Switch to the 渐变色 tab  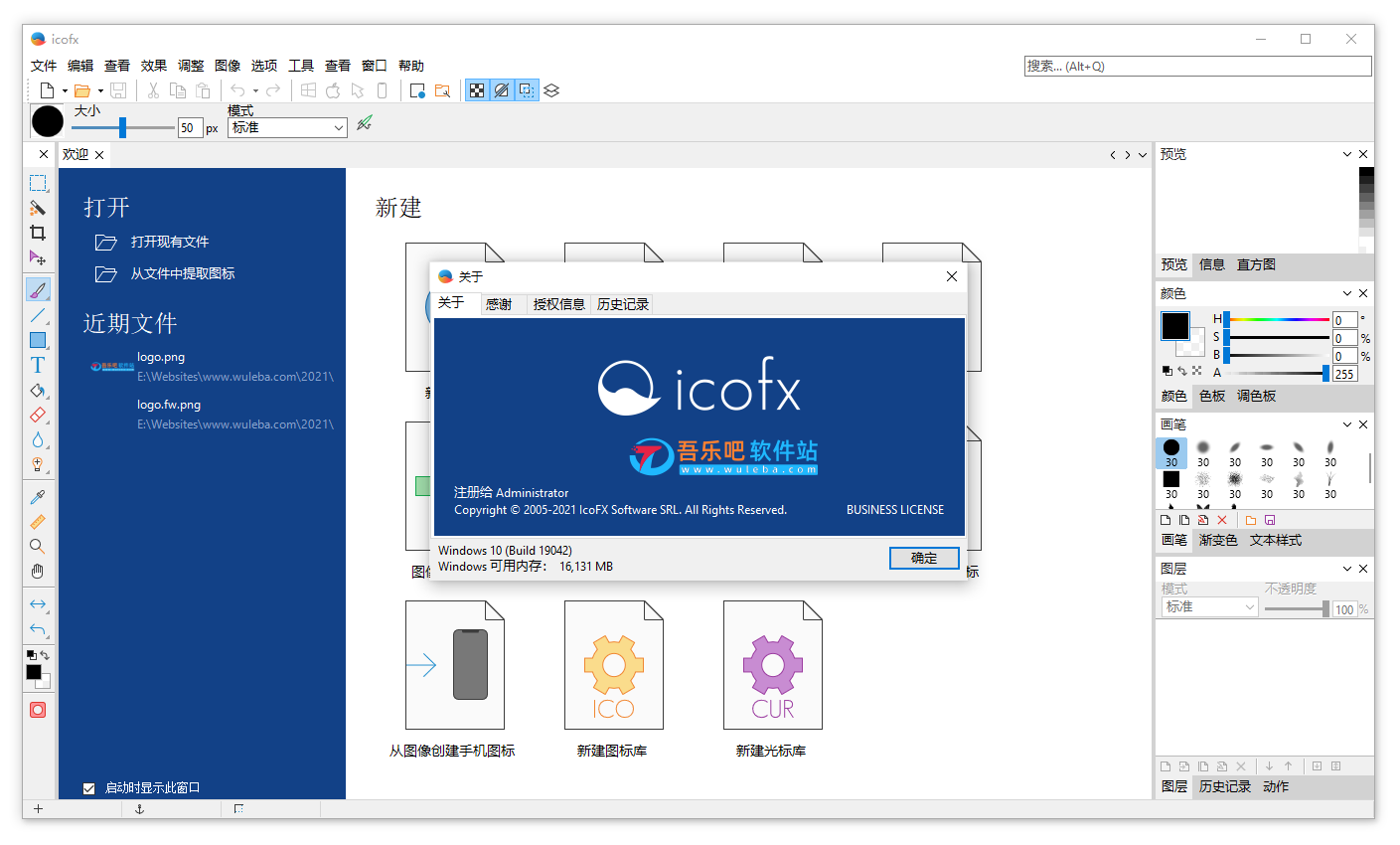(x=1218, y=541)
